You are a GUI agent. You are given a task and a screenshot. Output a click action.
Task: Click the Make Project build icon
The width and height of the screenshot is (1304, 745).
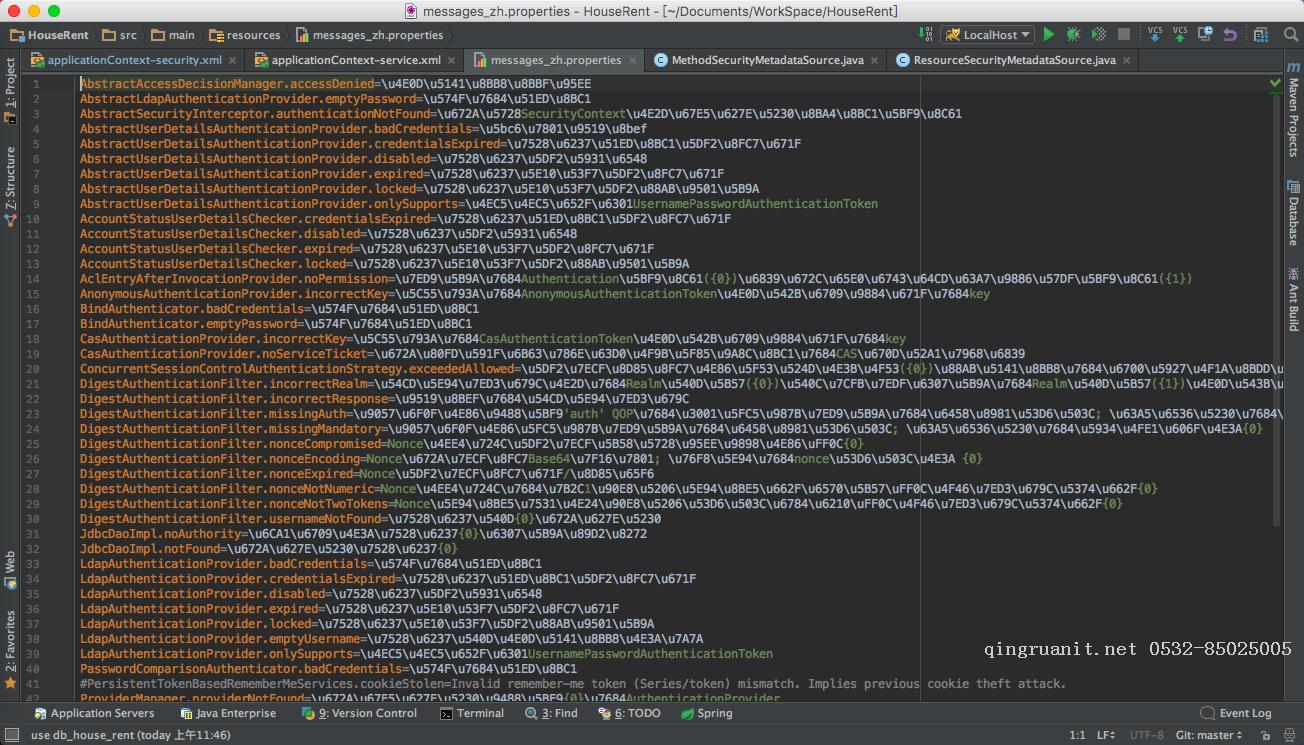(x=926, y=35)
